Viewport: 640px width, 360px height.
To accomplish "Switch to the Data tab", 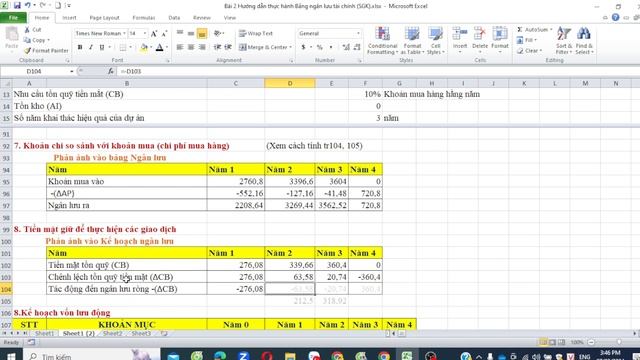I will click(x=174, y=18).
